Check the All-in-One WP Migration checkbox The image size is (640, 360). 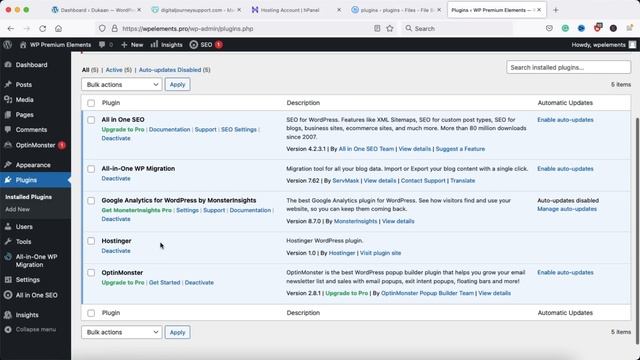coord(91,169)
